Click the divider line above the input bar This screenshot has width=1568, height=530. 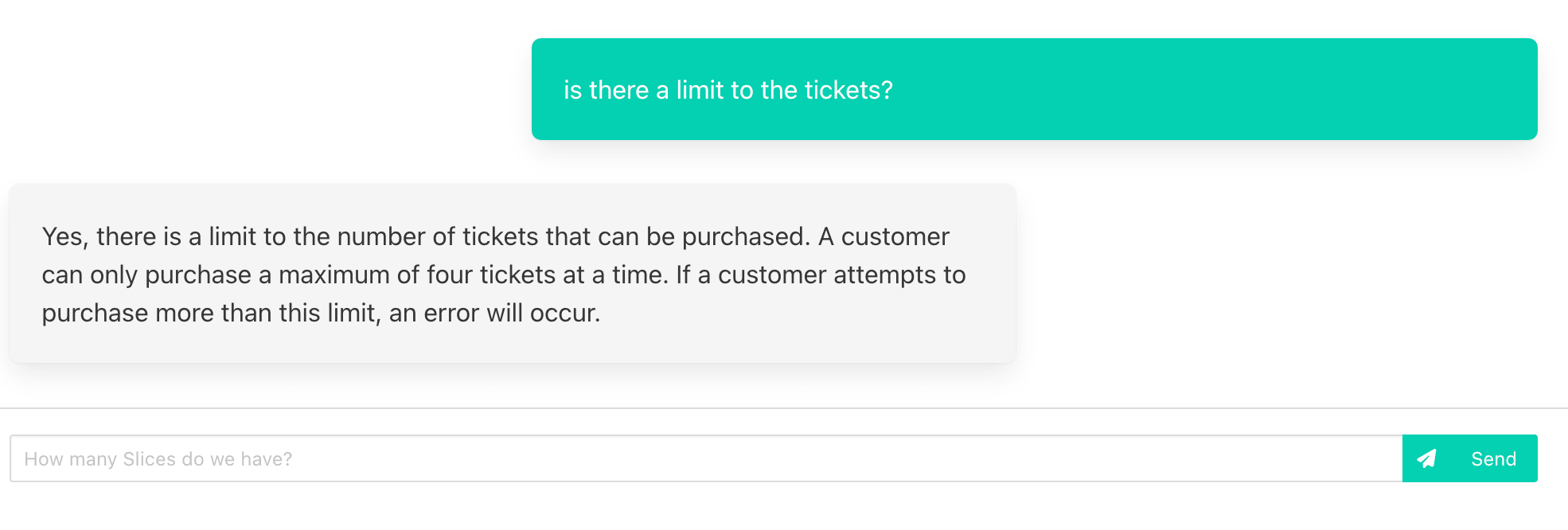pos(784,407)
